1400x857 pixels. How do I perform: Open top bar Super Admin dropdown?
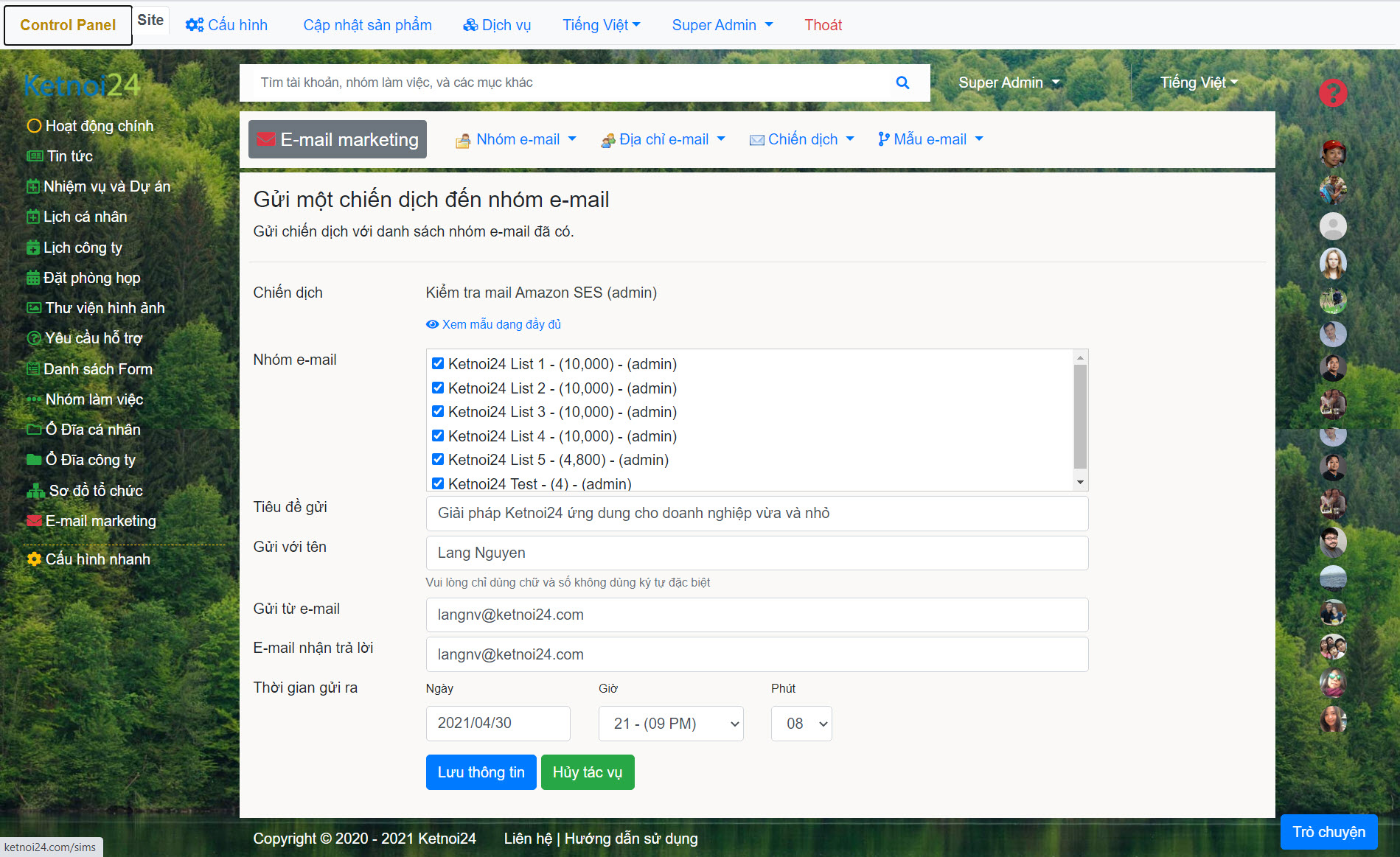click(x=722, y=25)
